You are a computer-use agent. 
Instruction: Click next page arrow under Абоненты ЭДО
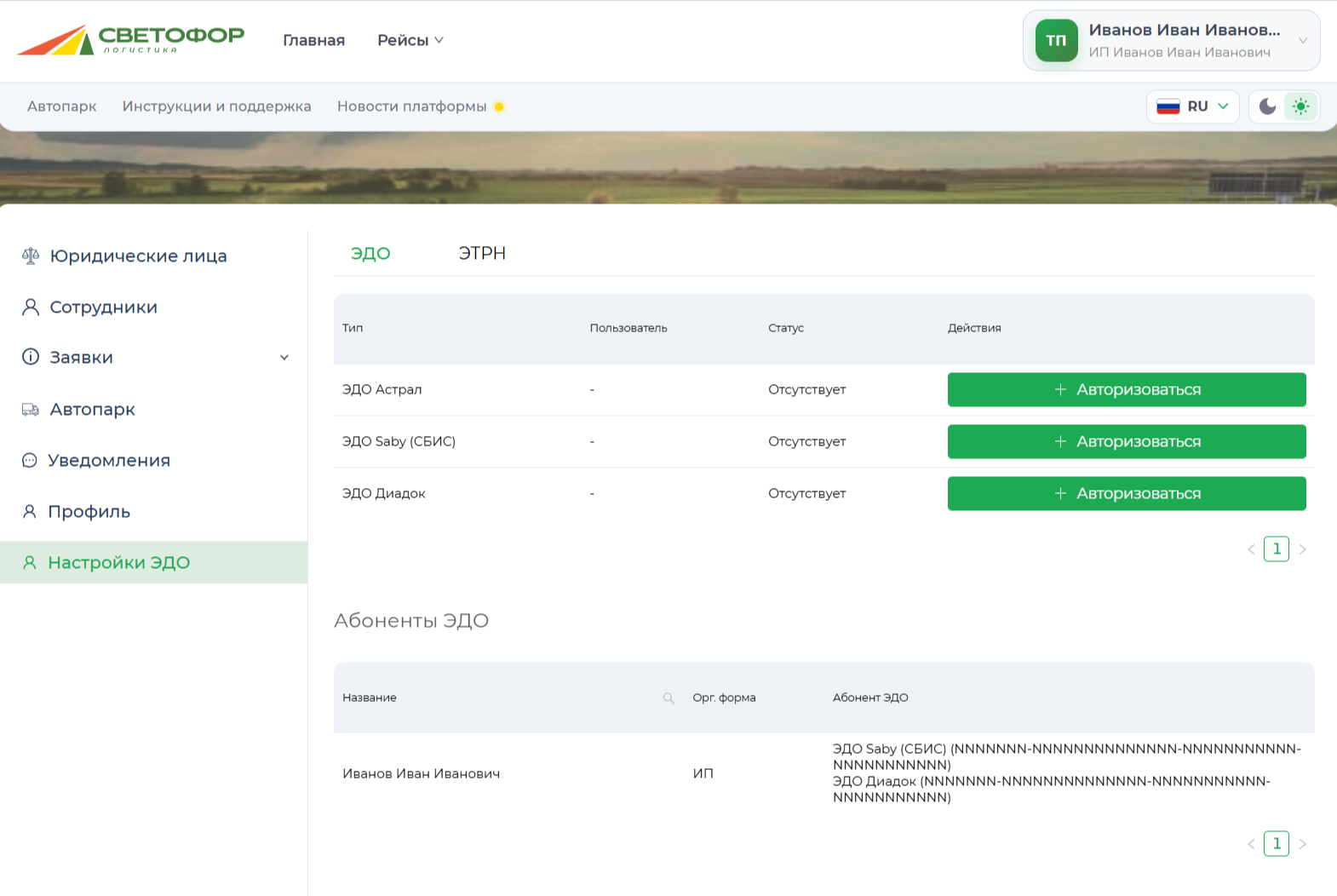pyautogui.click(x=1302, y=844)
